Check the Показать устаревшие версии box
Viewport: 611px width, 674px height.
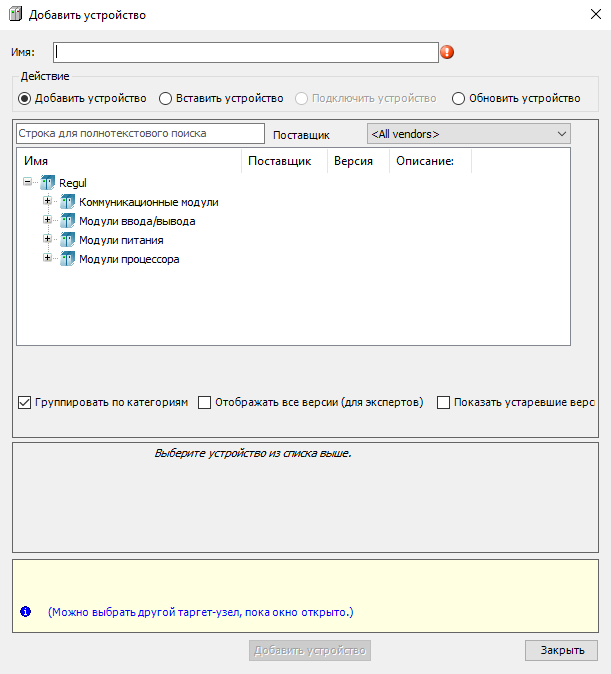pyautogui.click(x=444, y=403)
